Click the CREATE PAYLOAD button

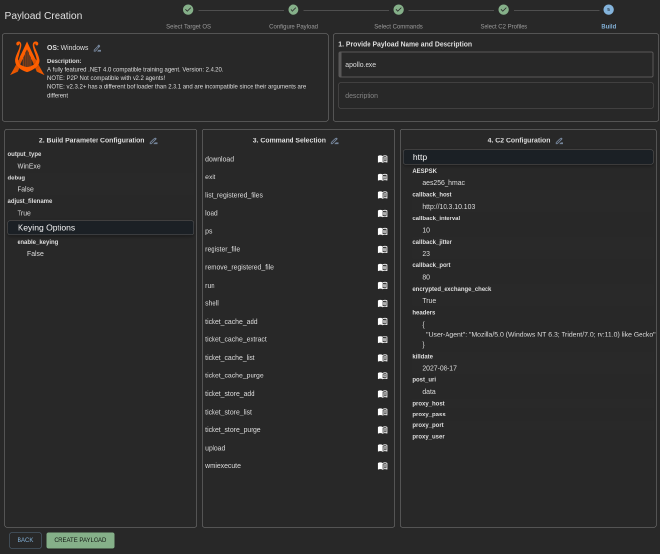(80, 540)
